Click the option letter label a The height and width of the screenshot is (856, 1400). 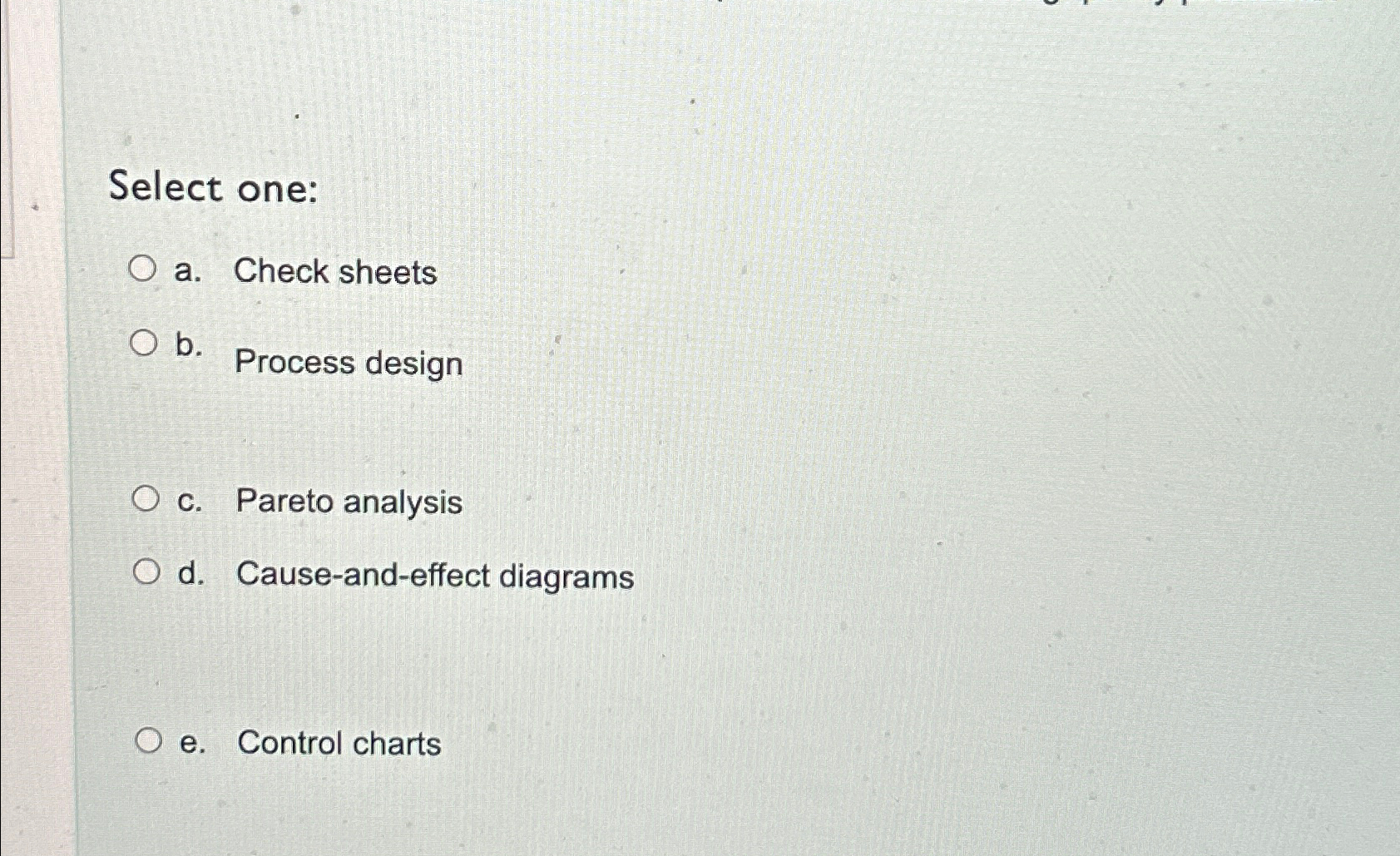pos(190,270)
